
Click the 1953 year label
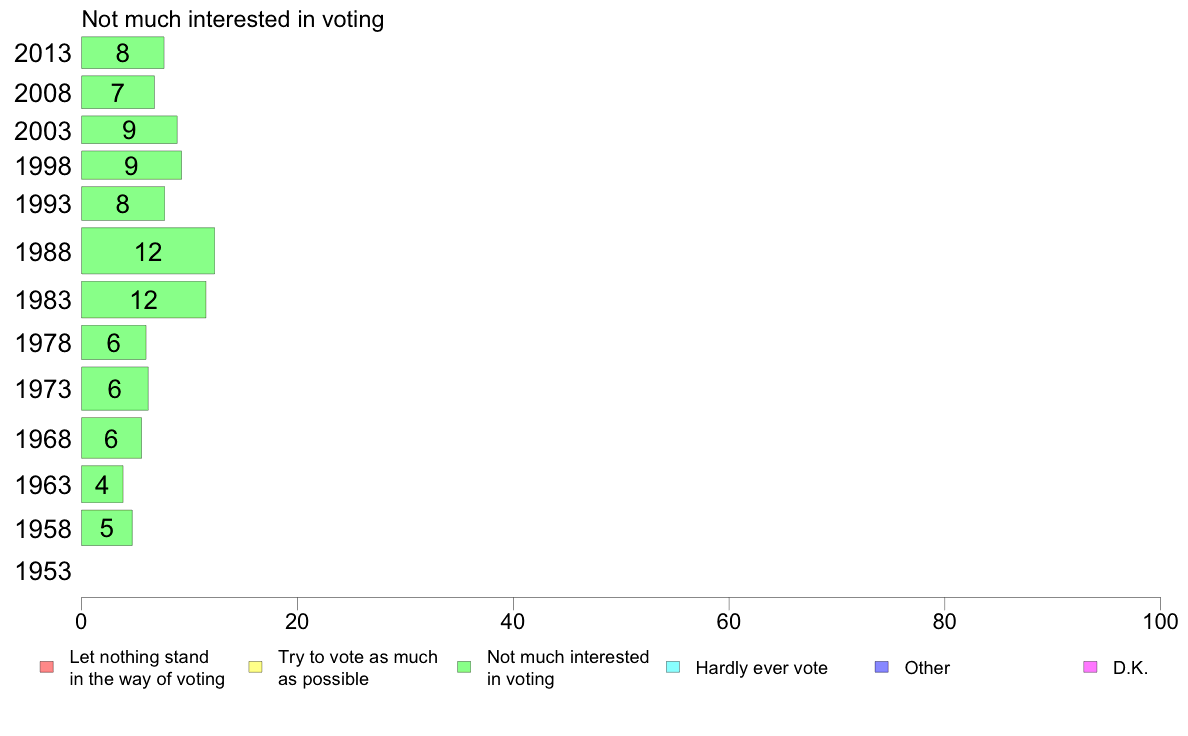click(x=43, y=571)
